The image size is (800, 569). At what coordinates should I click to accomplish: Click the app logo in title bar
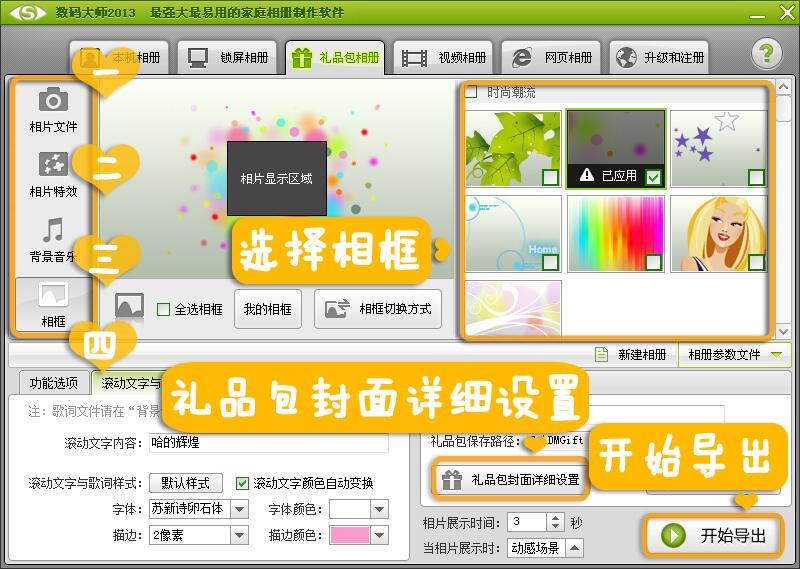[28, 12]
